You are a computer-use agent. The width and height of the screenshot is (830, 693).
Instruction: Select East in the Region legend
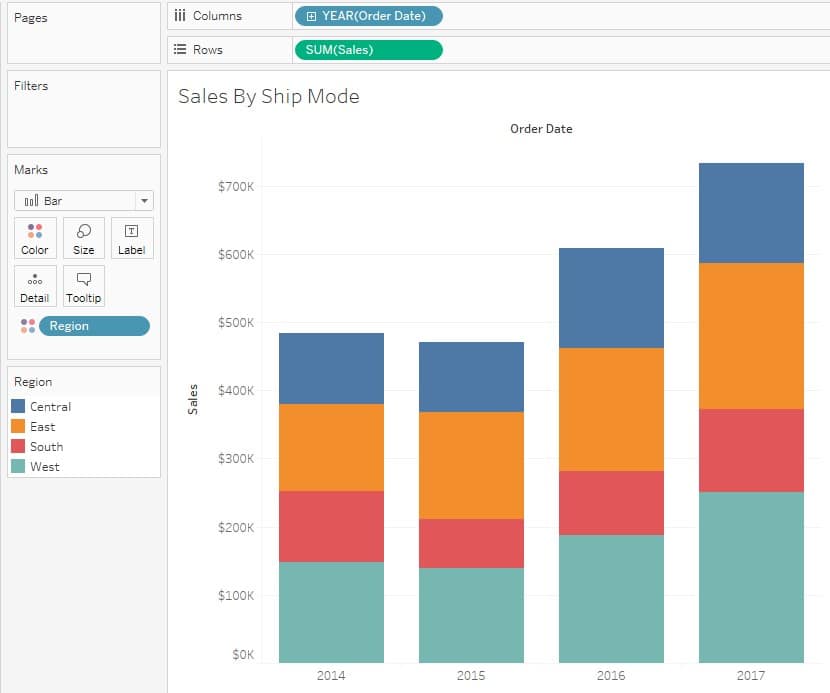point(42,426)
